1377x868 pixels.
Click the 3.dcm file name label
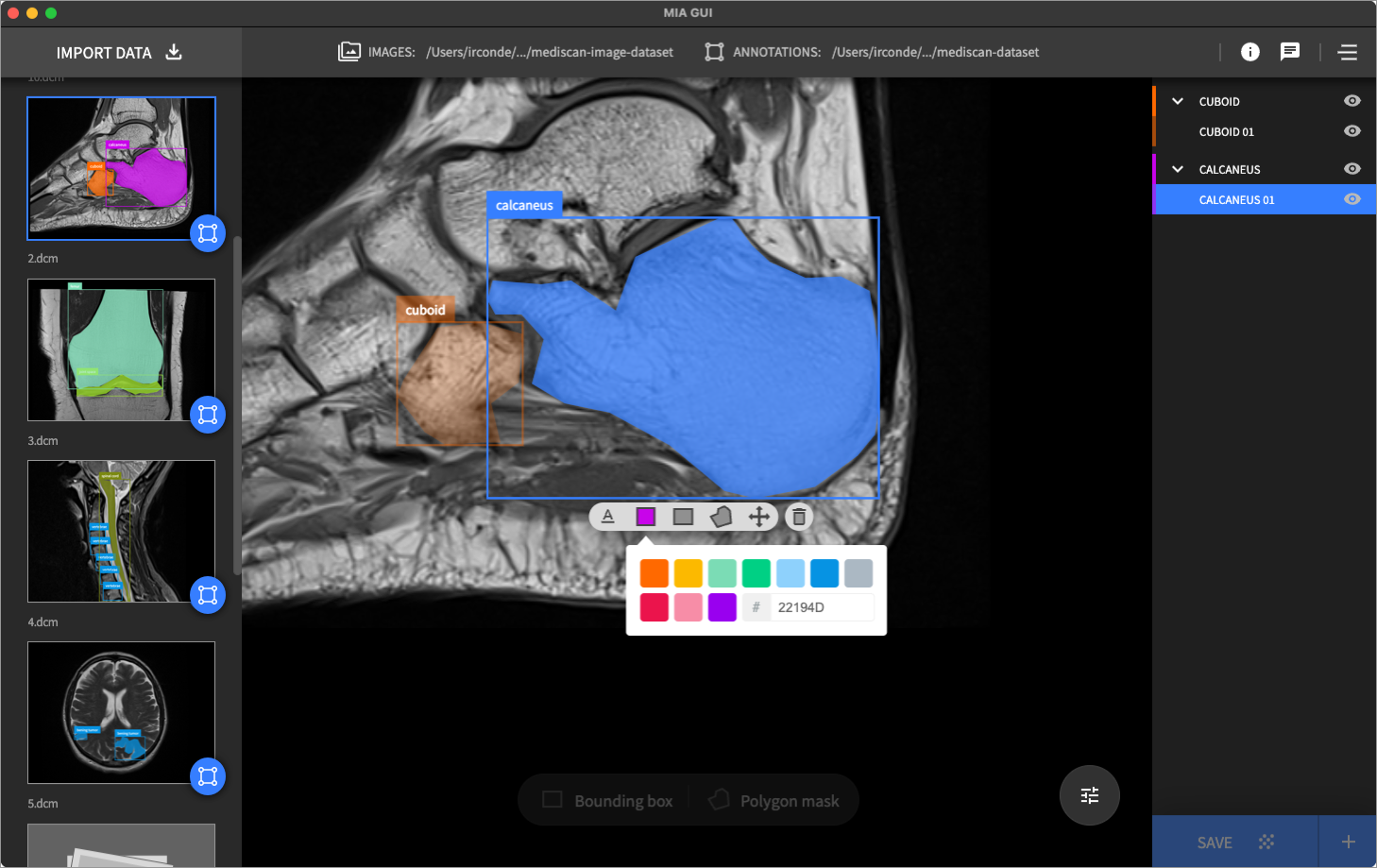pos(42,441)
